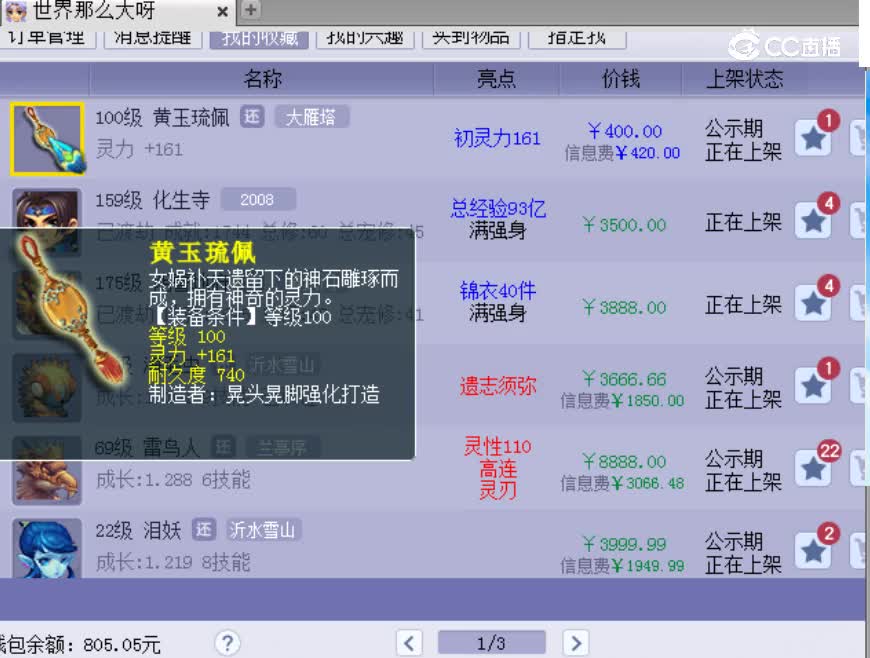This screenshot has width=870, height=658.
Task: Click the 黄玉琉佩 tooltip title
Action: click(203, 253)
